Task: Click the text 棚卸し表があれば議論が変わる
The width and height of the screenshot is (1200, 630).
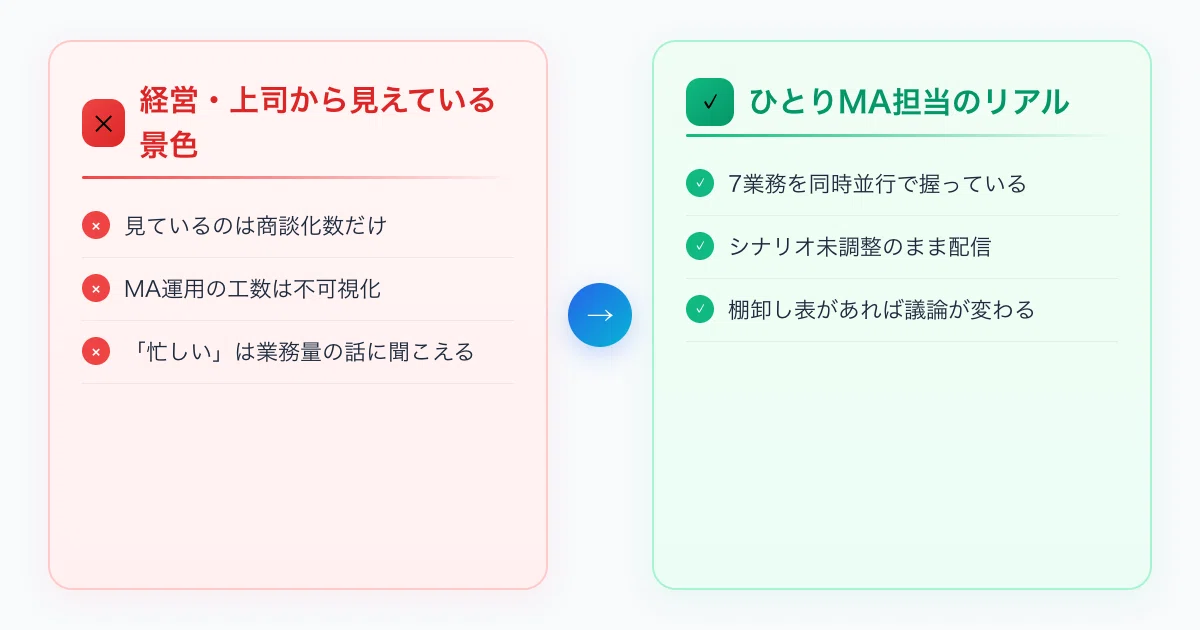Action: pos(881,310)
